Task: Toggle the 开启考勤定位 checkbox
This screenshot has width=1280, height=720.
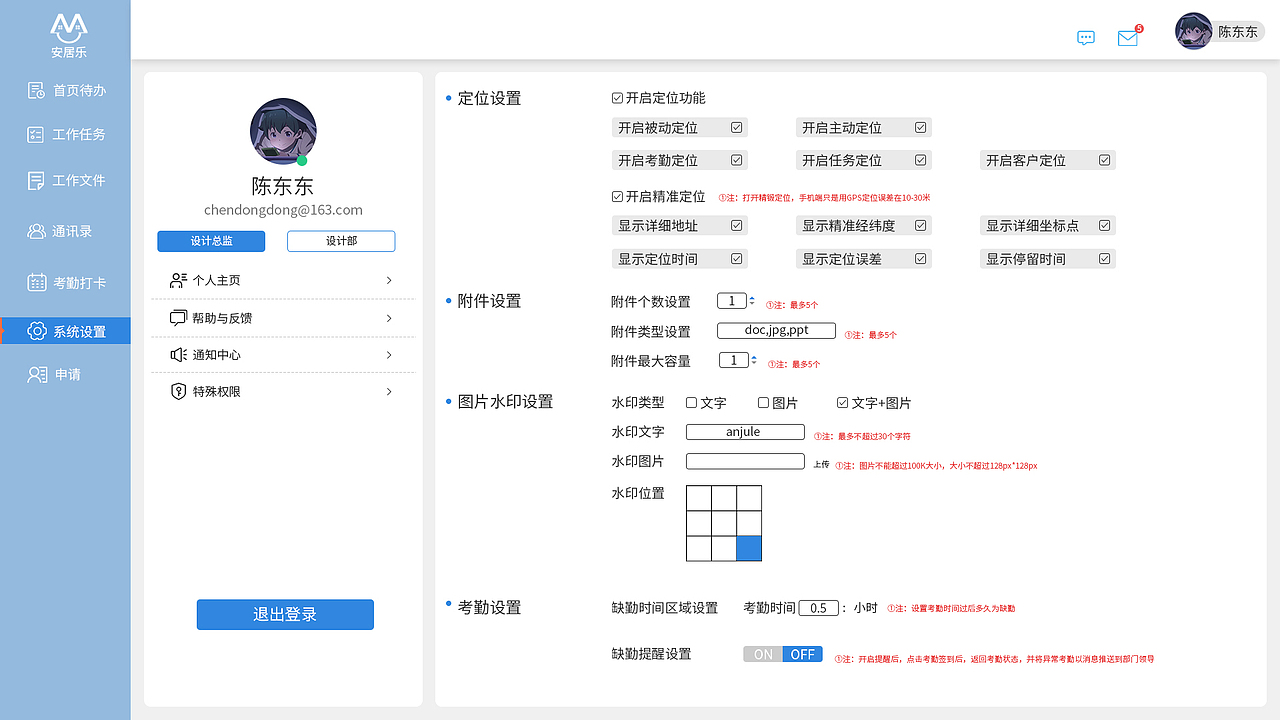Action: click(737, 160)
